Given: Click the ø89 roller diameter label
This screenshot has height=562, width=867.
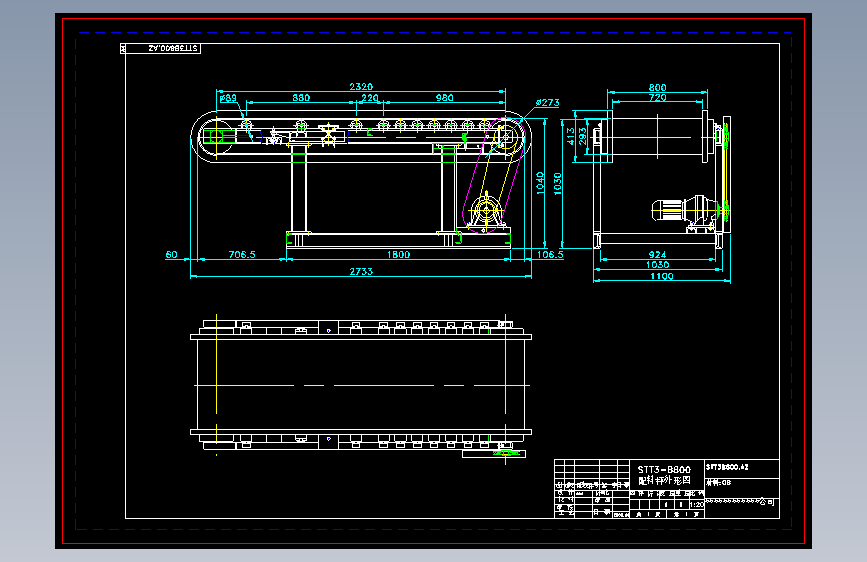Looking at the screenshot, I should [228, 98].
